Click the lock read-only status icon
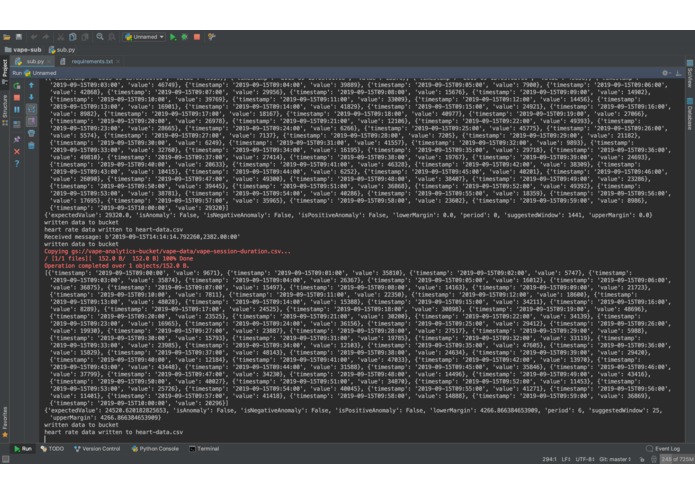 [642, 459]
